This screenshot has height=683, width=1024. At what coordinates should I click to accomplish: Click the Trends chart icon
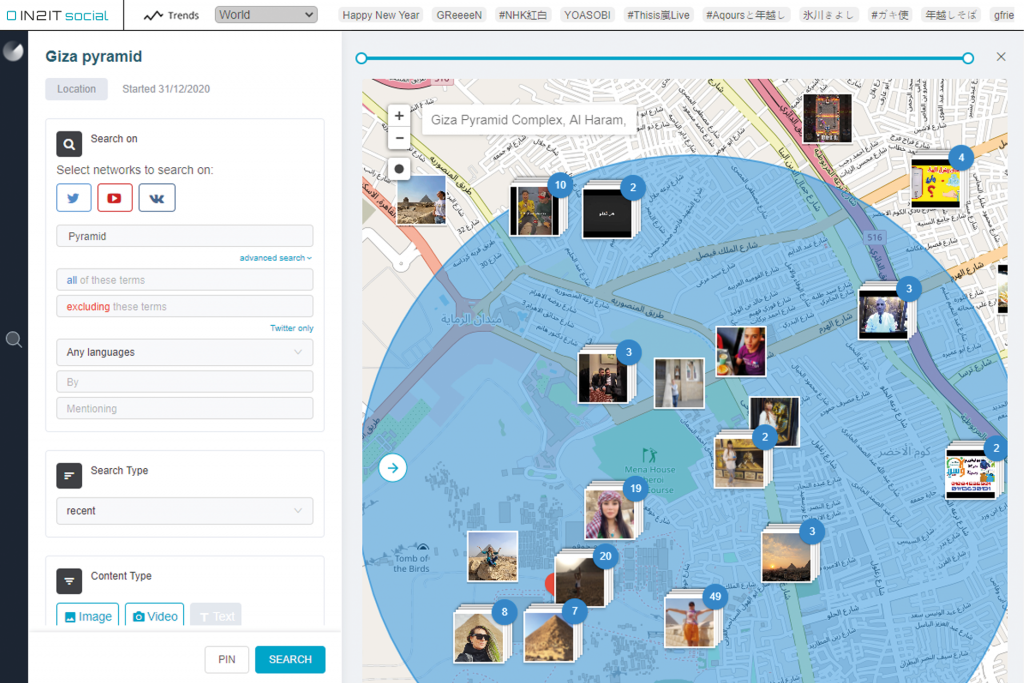click(153, 15)
